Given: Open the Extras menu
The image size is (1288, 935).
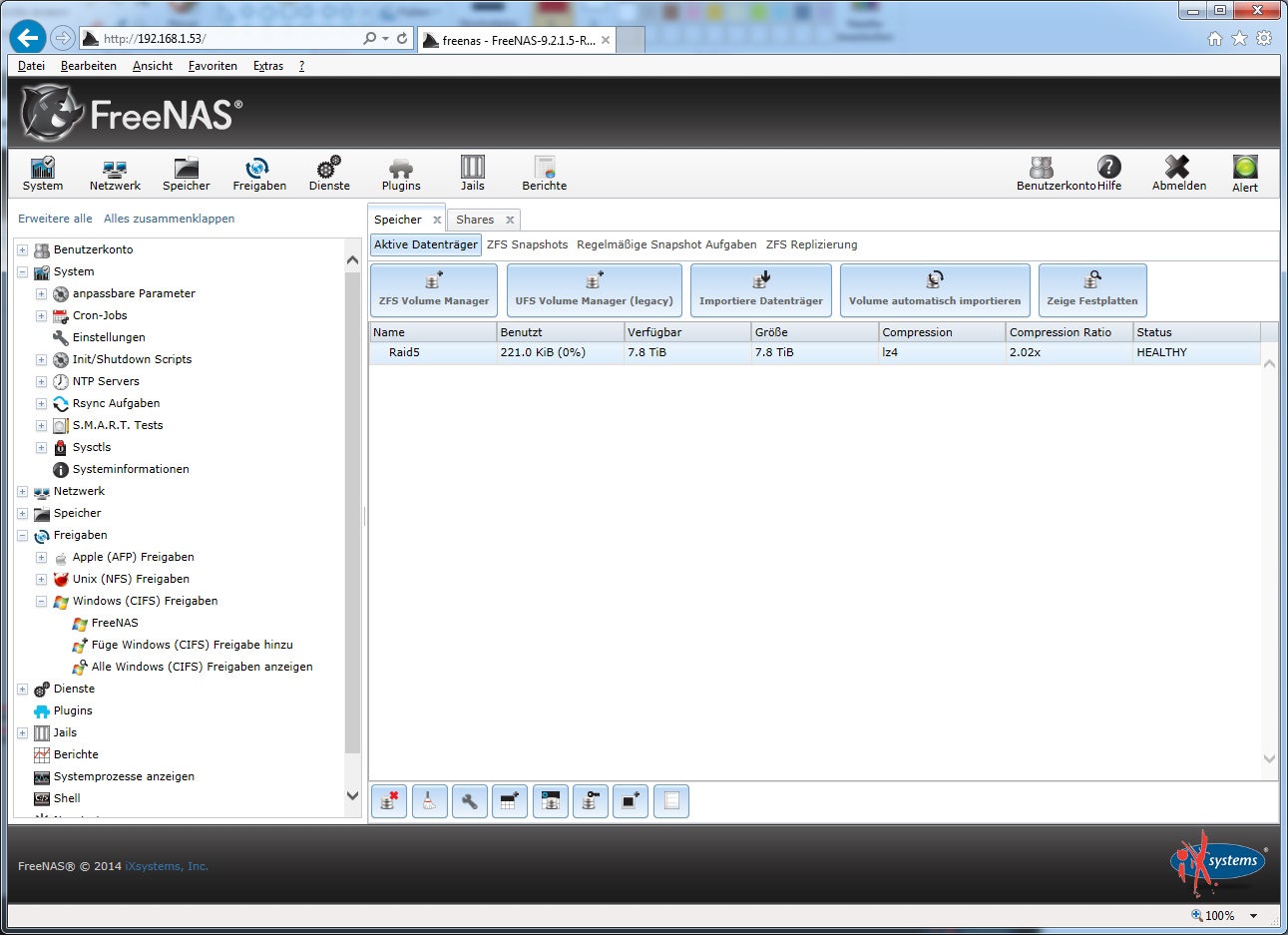Looking at the screenshot, I should 268,66.
